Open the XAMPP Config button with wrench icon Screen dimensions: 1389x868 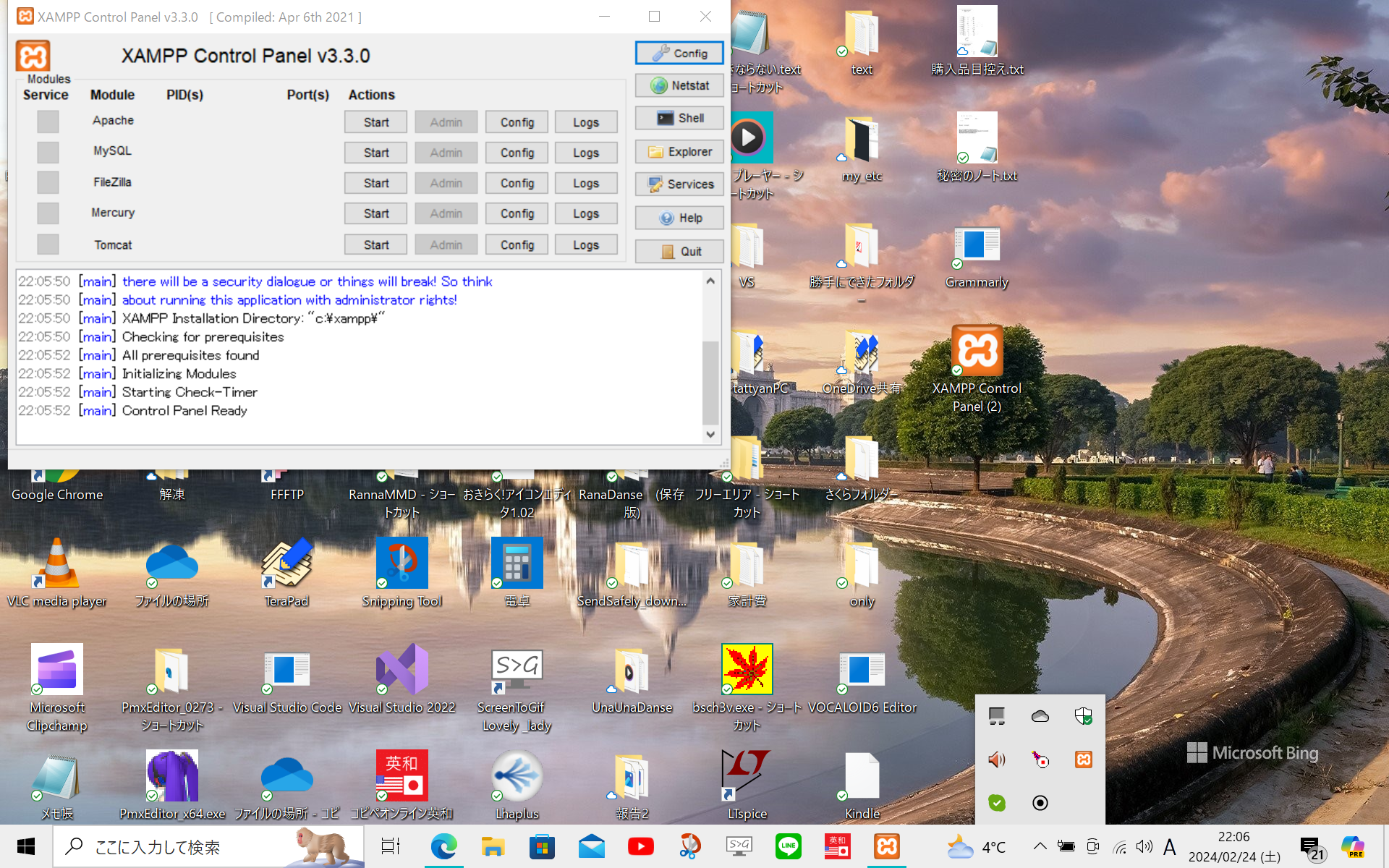coord(679,54)
